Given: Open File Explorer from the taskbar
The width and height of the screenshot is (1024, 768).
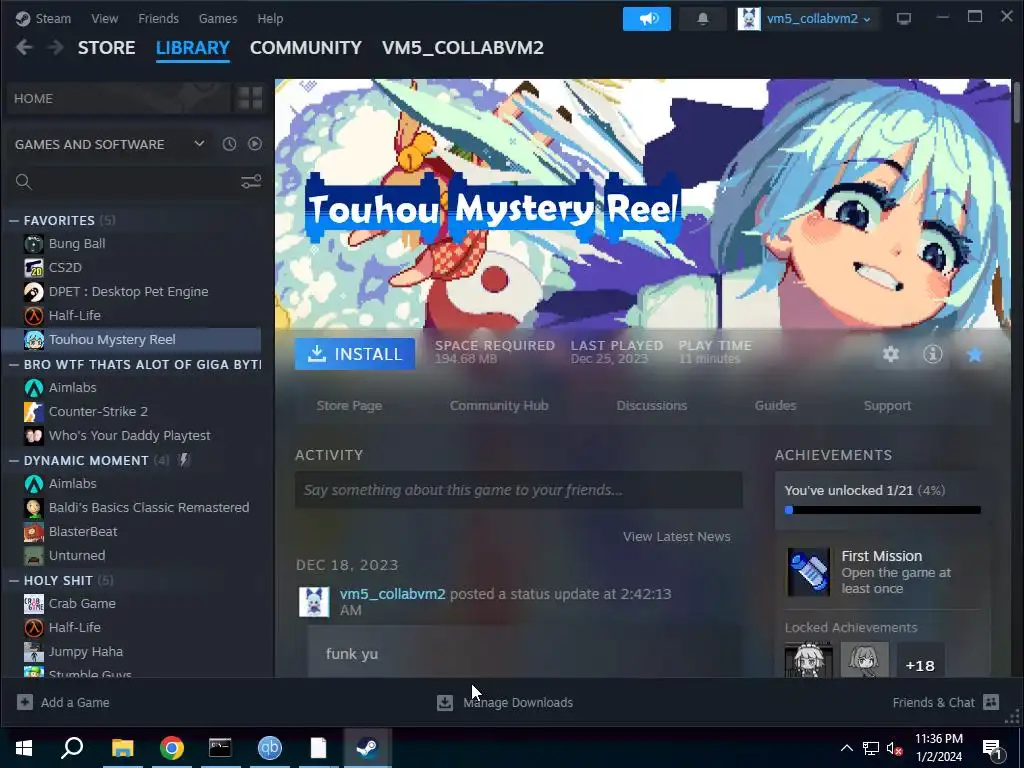Looking at the screenshot, I should [x=122, y=748].
